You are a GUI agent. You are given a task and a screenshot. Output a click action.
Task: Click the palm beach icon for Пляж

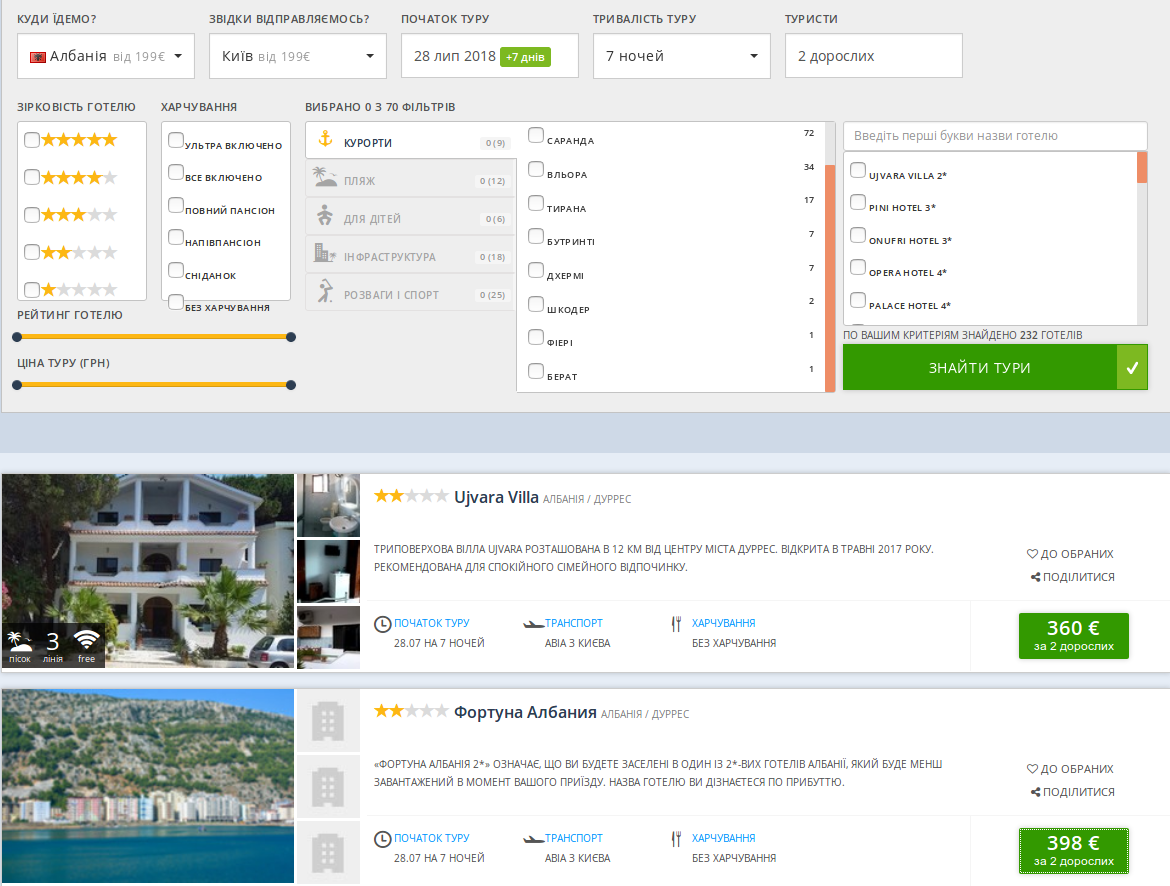pos(324,179)
